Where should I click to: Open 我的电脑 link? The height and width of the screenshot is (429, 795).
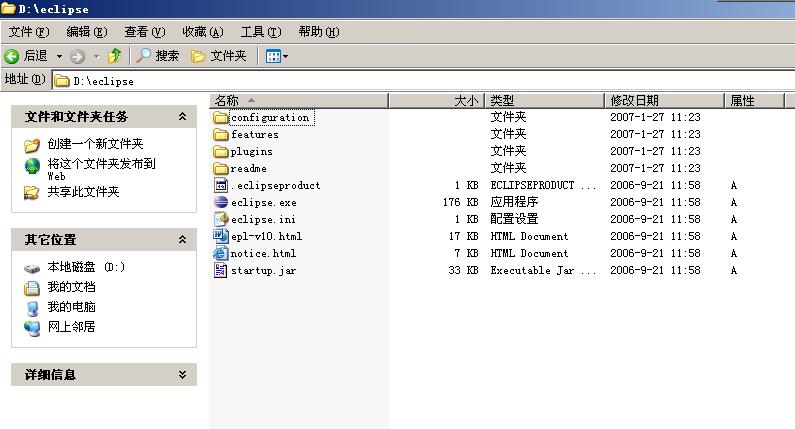pos(71,307)
